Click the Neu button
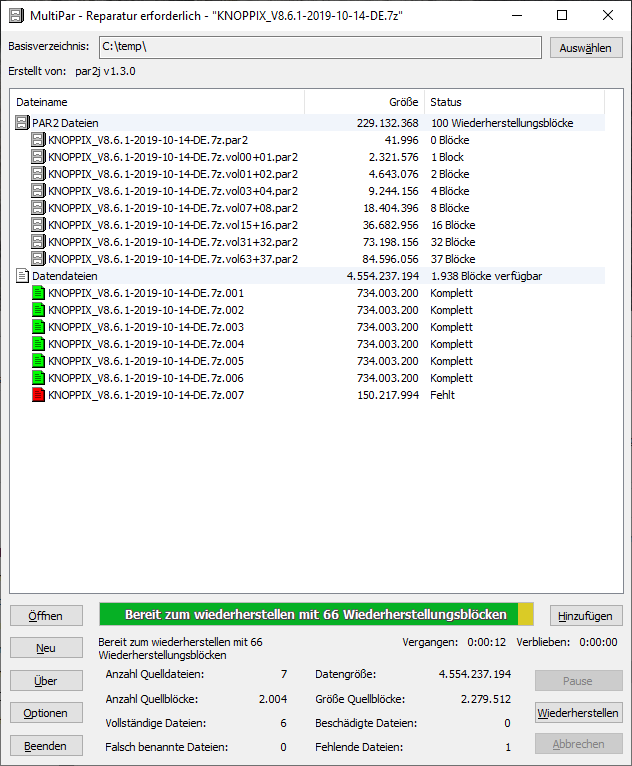The image size is (632, 766). (x=46, y=648)
